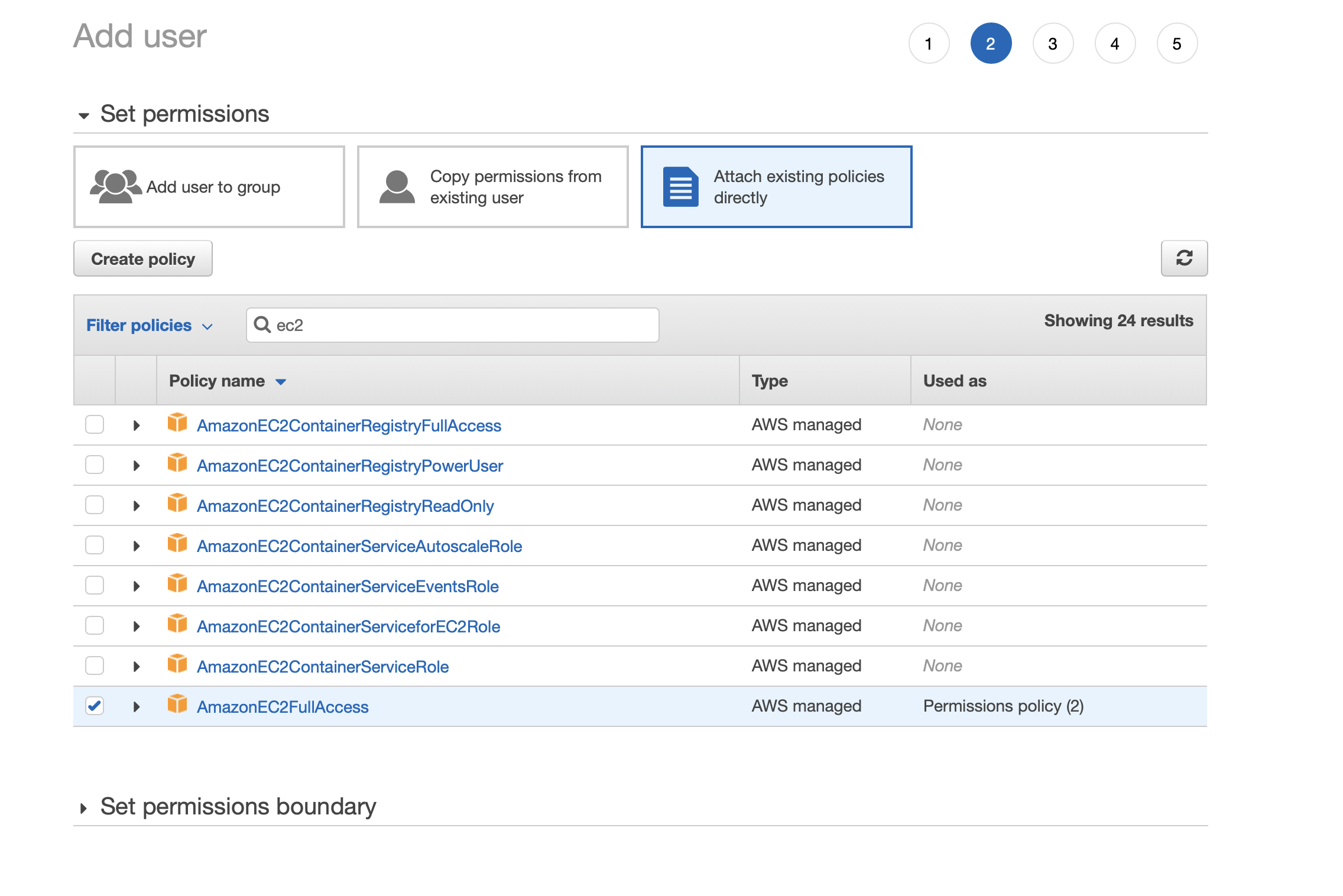The height and width of the screenshot is (896, 1343).
Task: Open the AmazonEC2ContainerRegistryReadOnly link
Action: coord(345,506)
